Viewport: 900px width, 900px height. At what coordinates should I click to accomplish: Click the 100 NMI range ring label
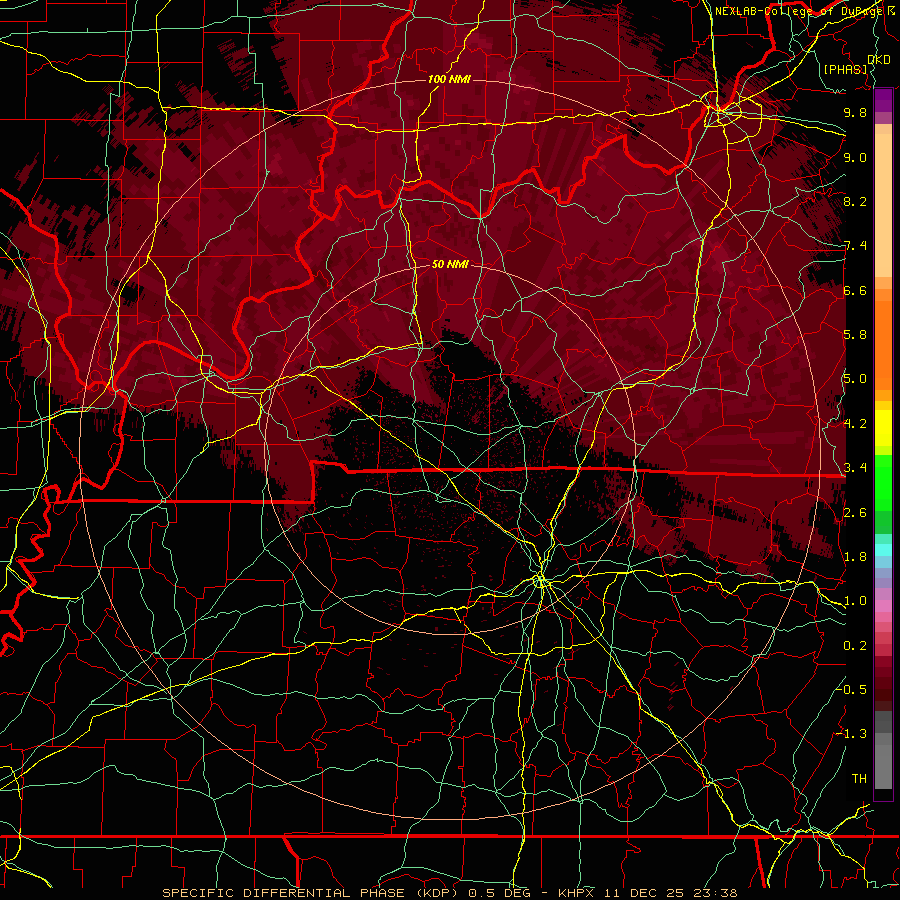pos(449,79)
